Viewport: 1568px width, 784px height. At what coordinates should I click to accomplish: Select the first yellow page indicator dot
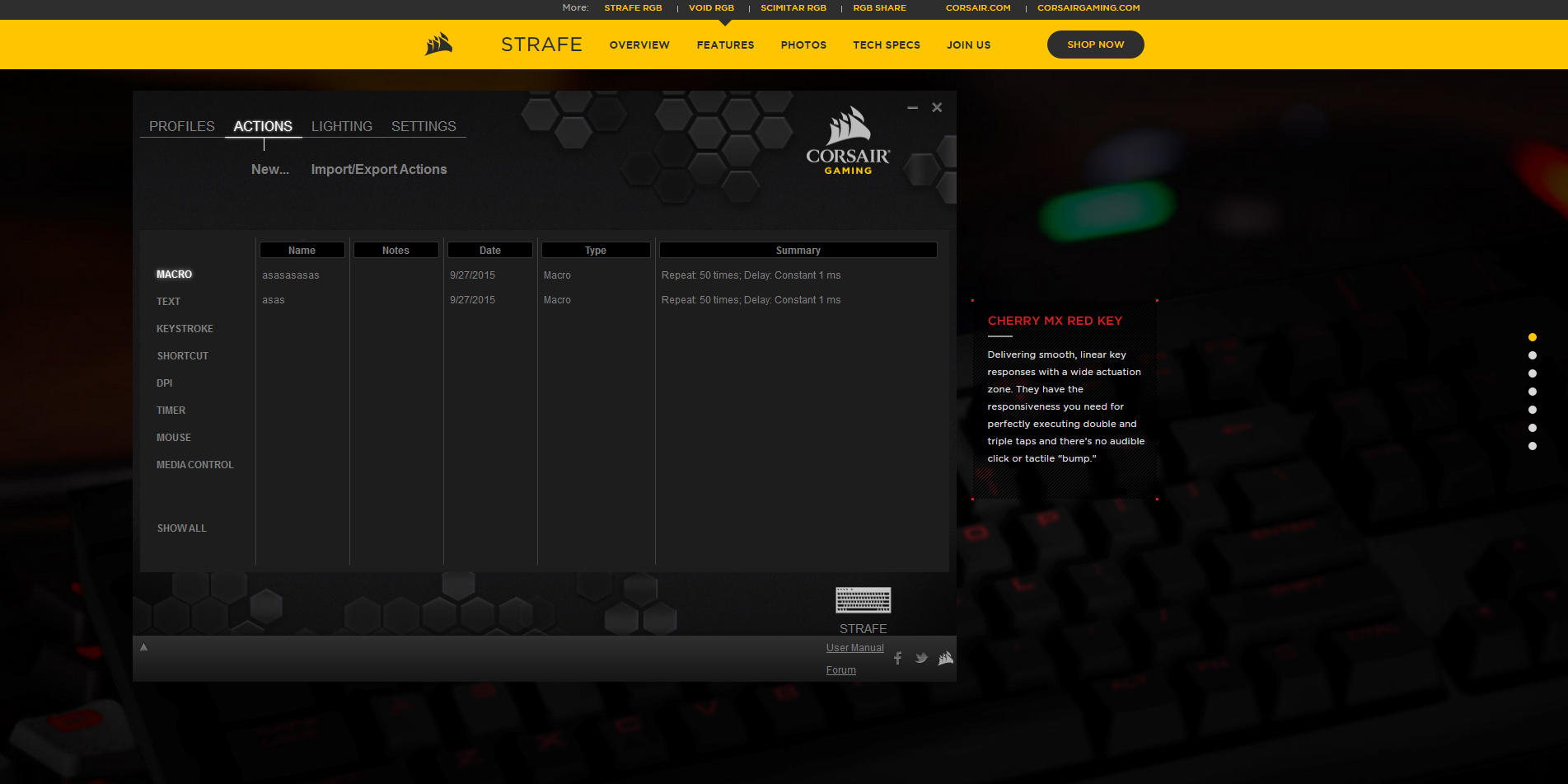pos(1532,337)
